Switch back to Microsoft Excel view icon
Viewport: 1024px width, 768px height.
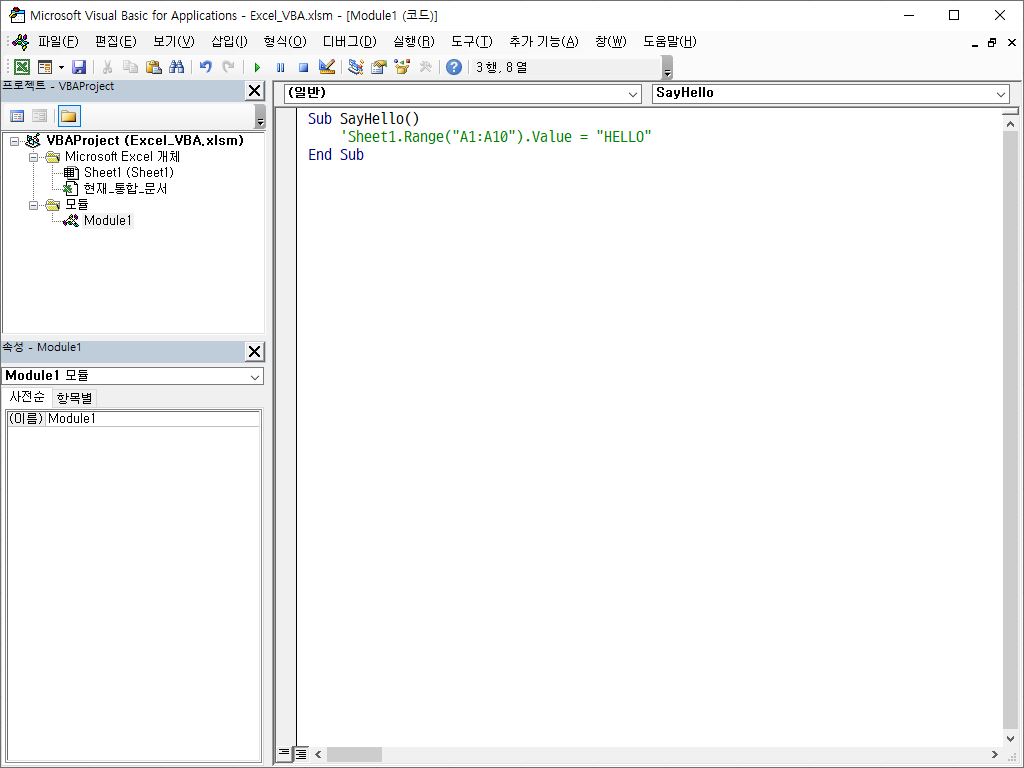pos(22,67)
